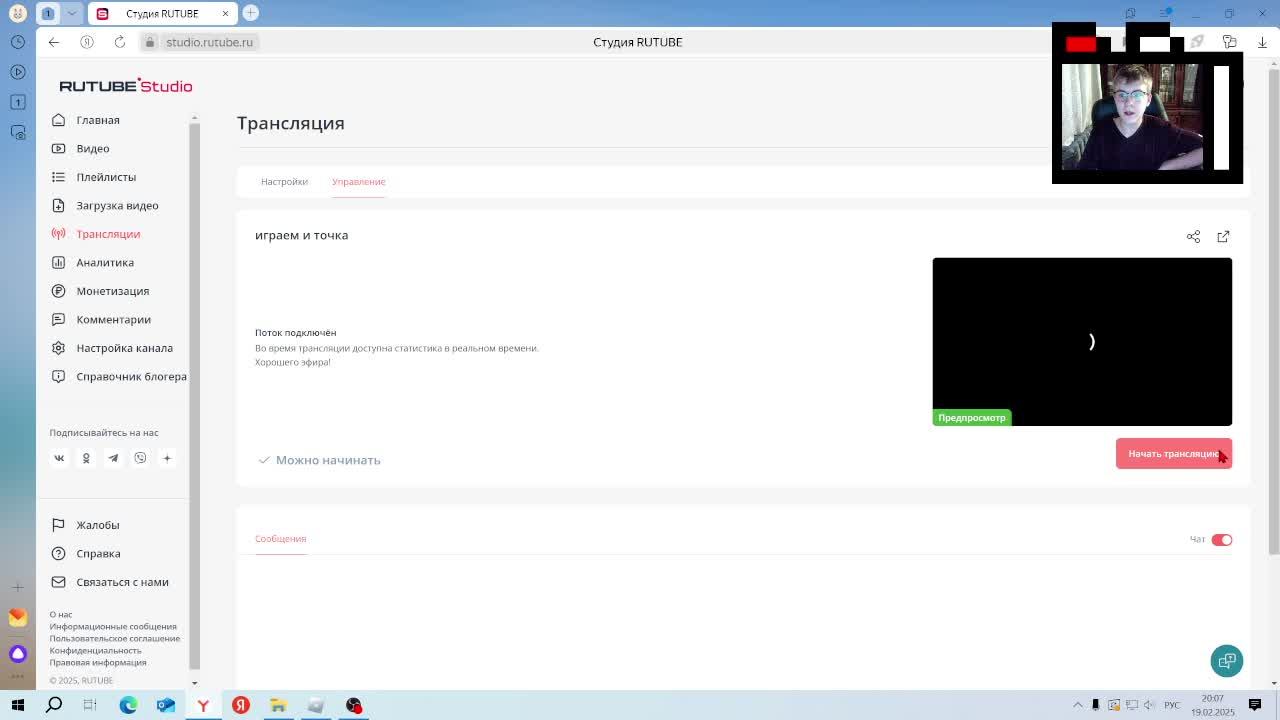Open Правовая информация footer link
Image resolution: width=1280 pixels, height=720 pixels.
[x=98, y=663]
